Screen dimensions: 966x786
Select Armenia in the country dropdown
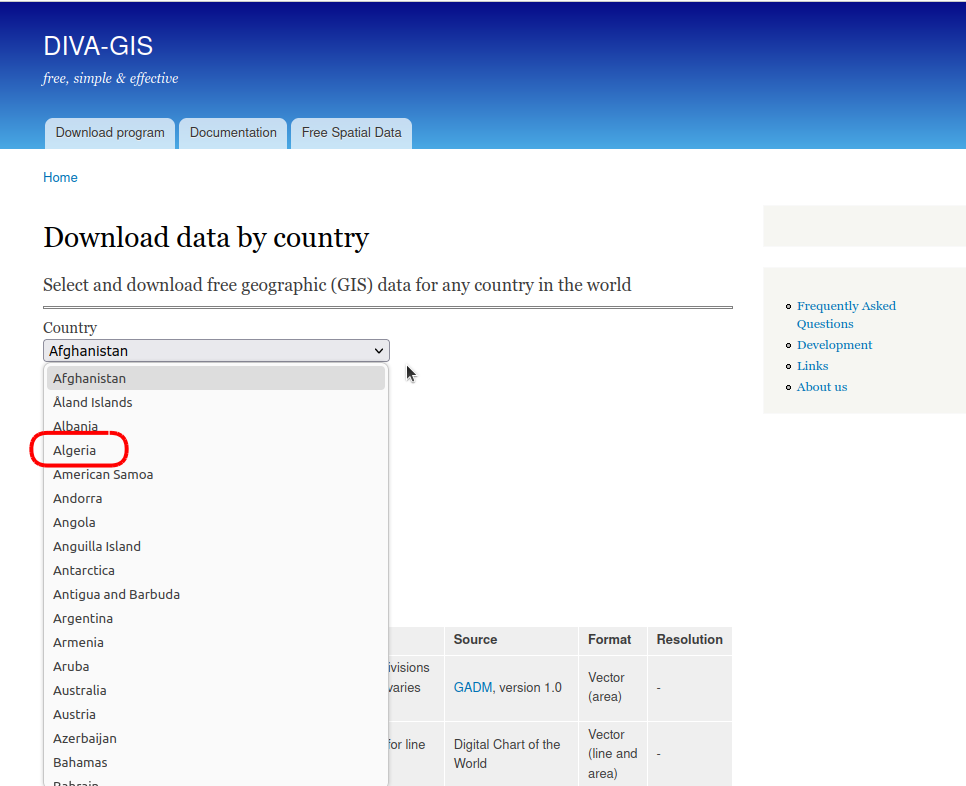pyautogui.click(x=216, y=642)
